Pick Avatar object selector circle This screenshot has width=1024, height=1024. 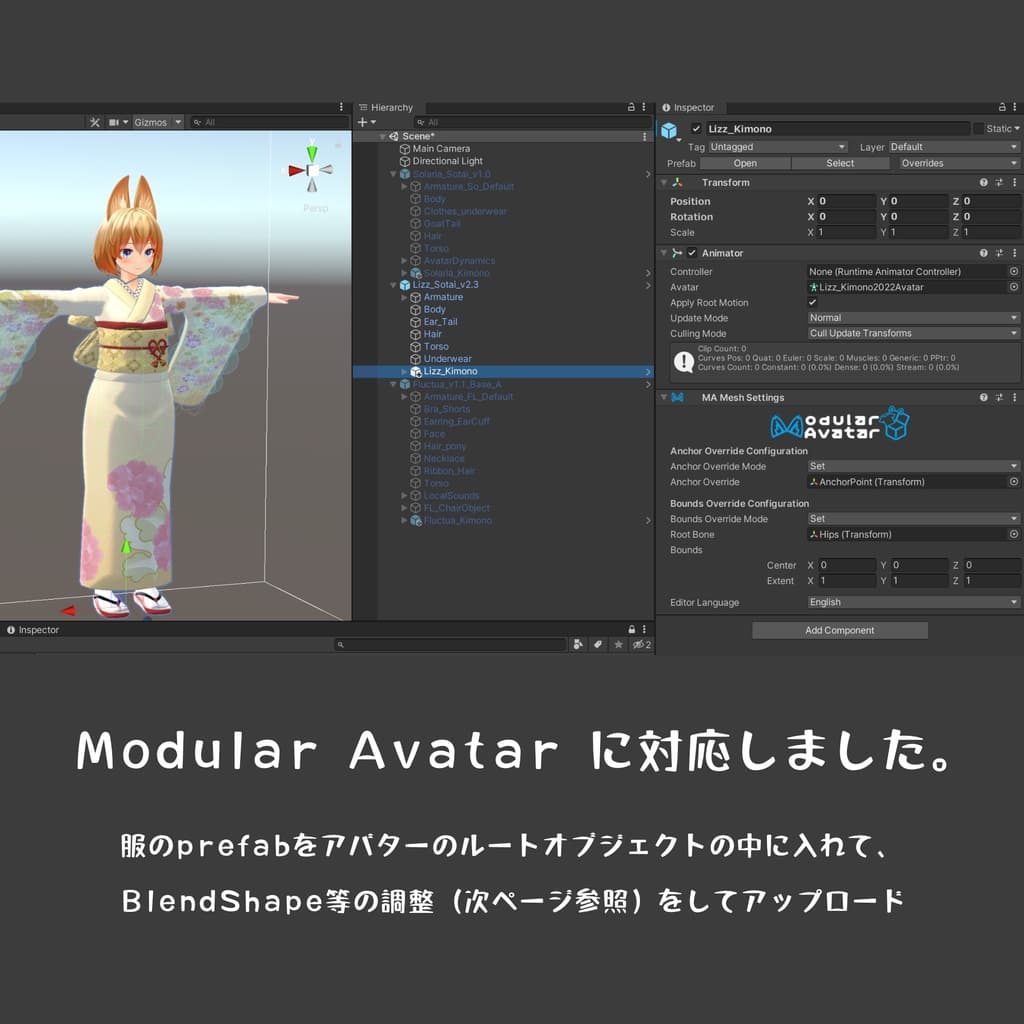1014,287
